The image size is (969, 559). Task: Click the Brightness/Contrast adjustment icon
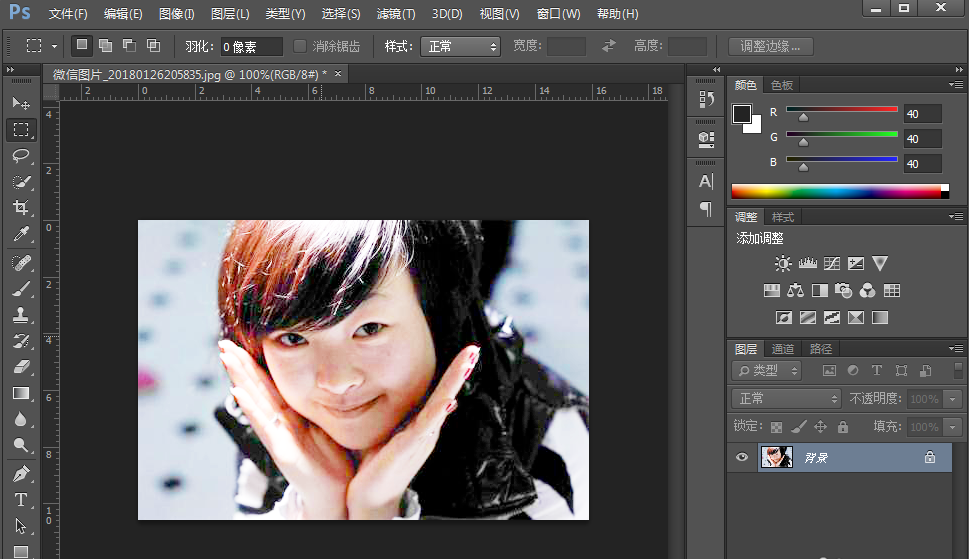pyautogui.click(x=782, y=264)
